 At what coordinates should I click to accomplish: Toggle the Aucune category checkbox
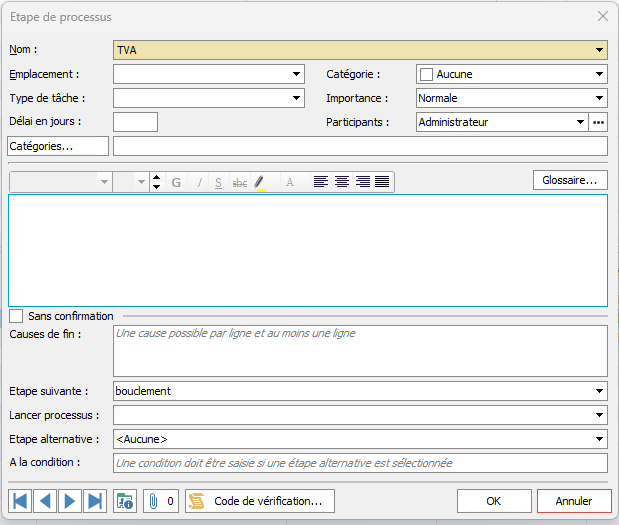coord(426,74)
